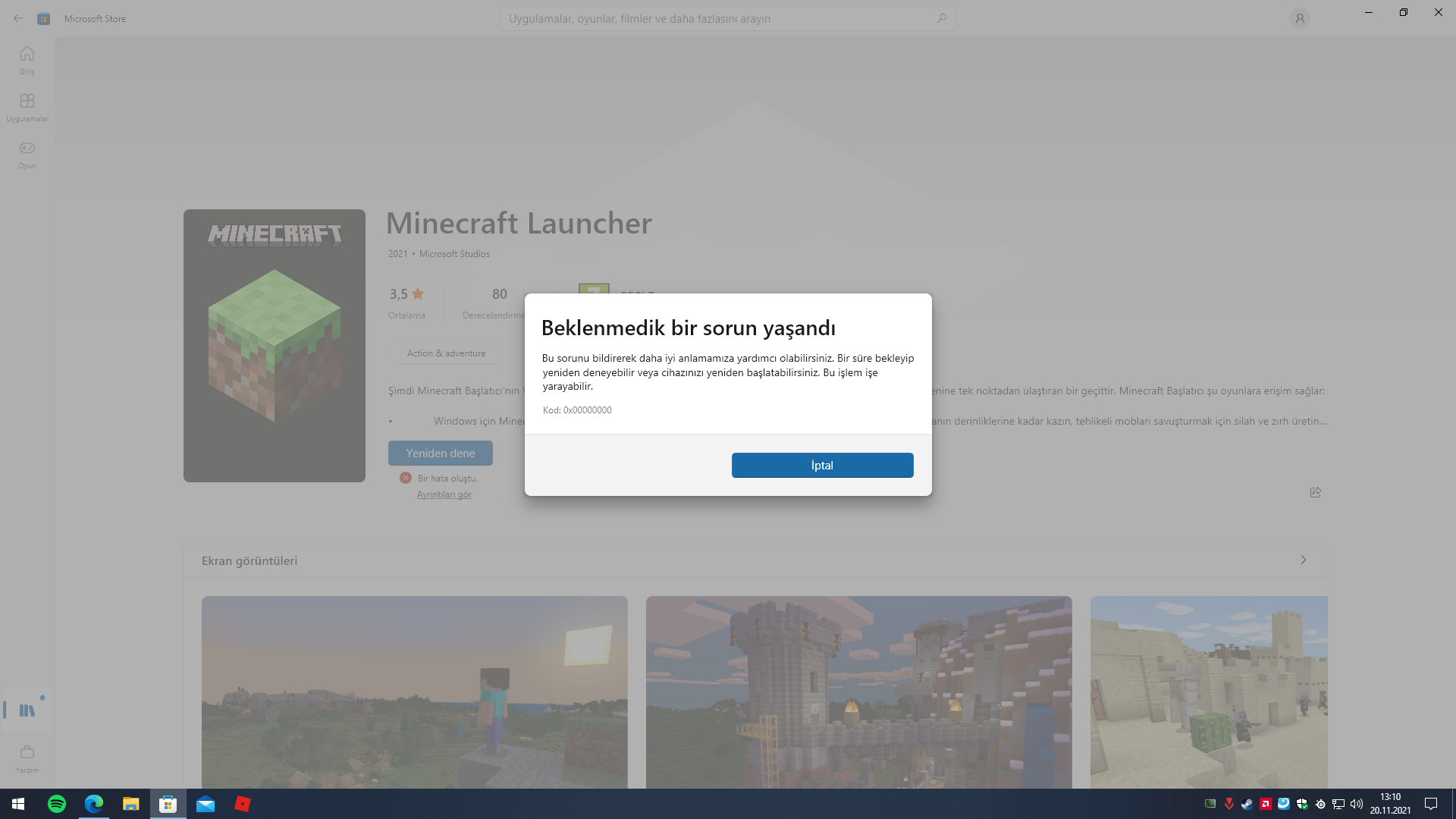Focus the store search input field

(713, 18)
